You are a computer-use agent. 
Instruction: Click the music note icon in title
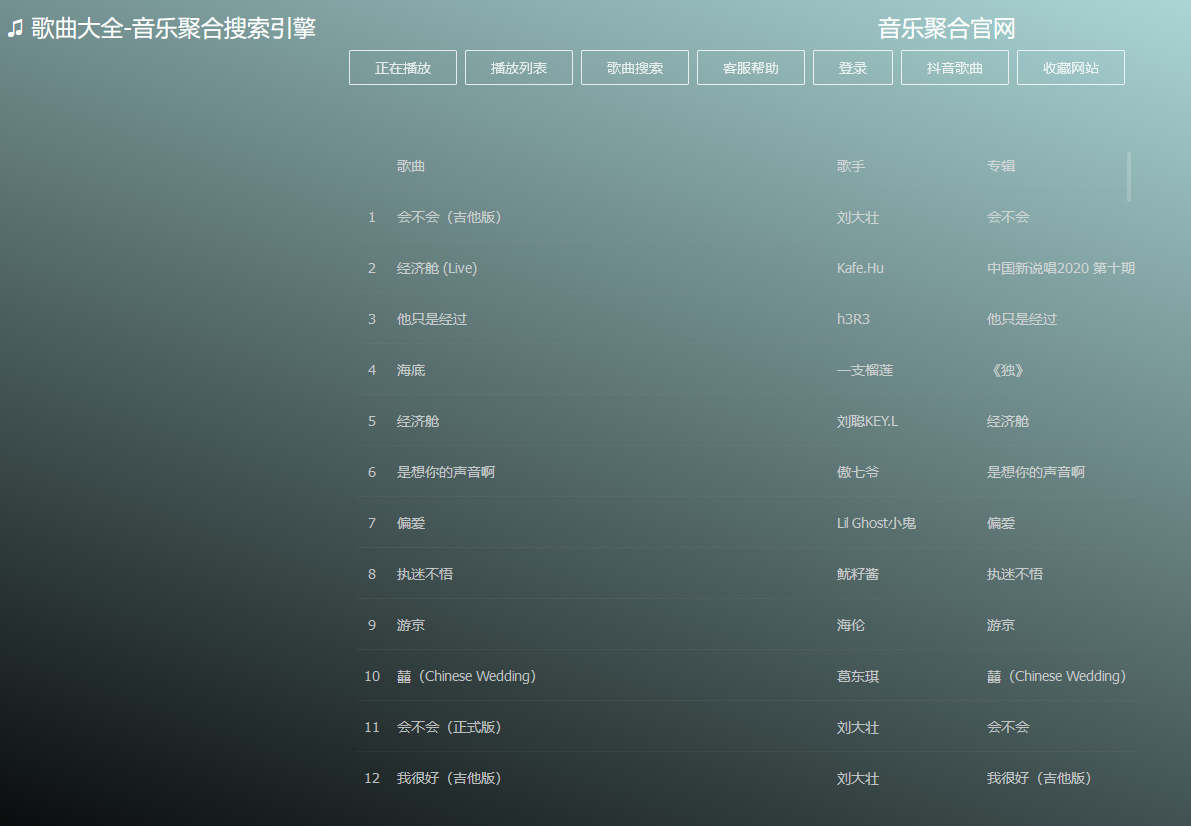point(15,29)
